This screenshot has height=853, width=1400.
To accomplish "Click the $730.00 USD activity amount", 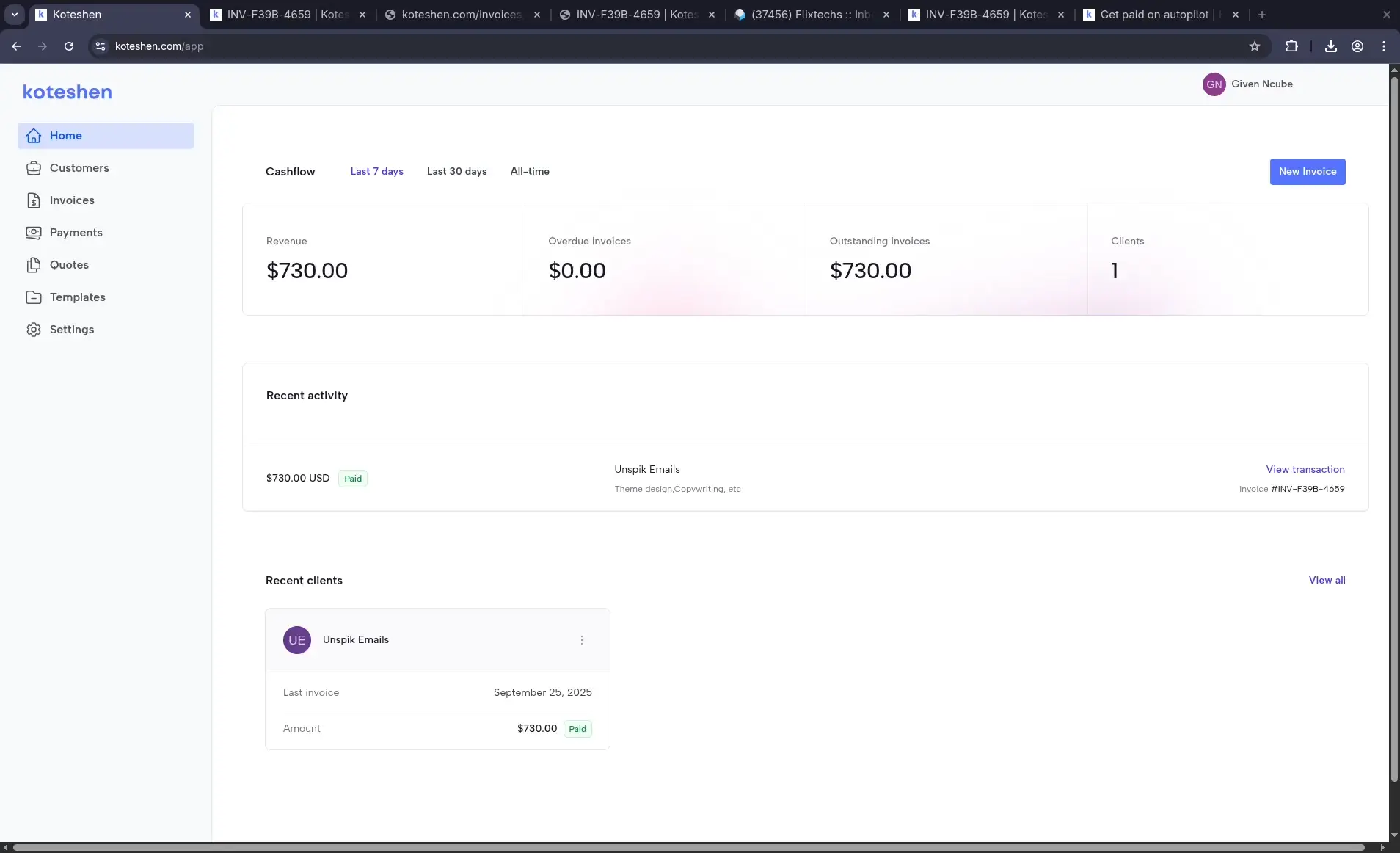I will pos(298,478).
